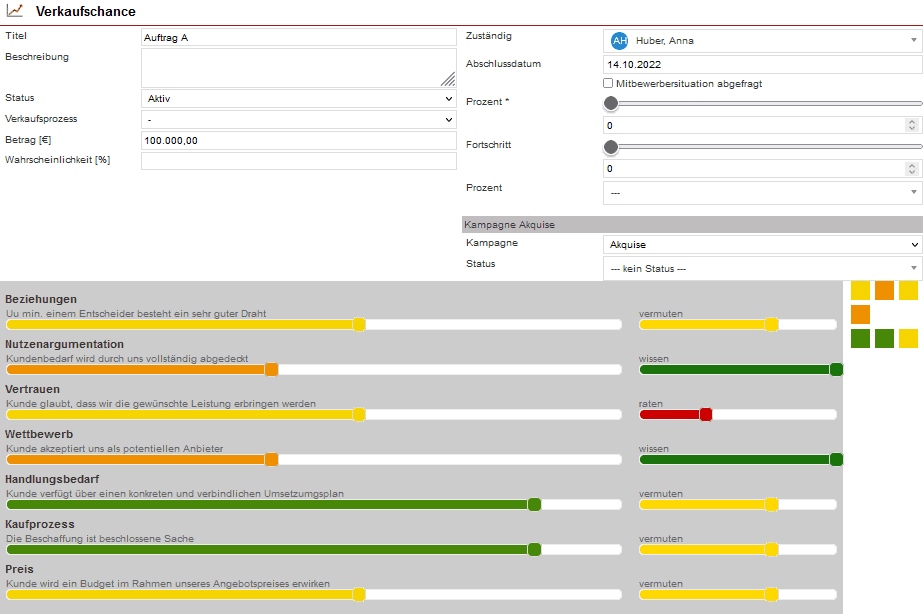Image resolution: width=923 pixels, height=614 pixels.
Task: Click into the Beschreibung text area
Action: 298,68
